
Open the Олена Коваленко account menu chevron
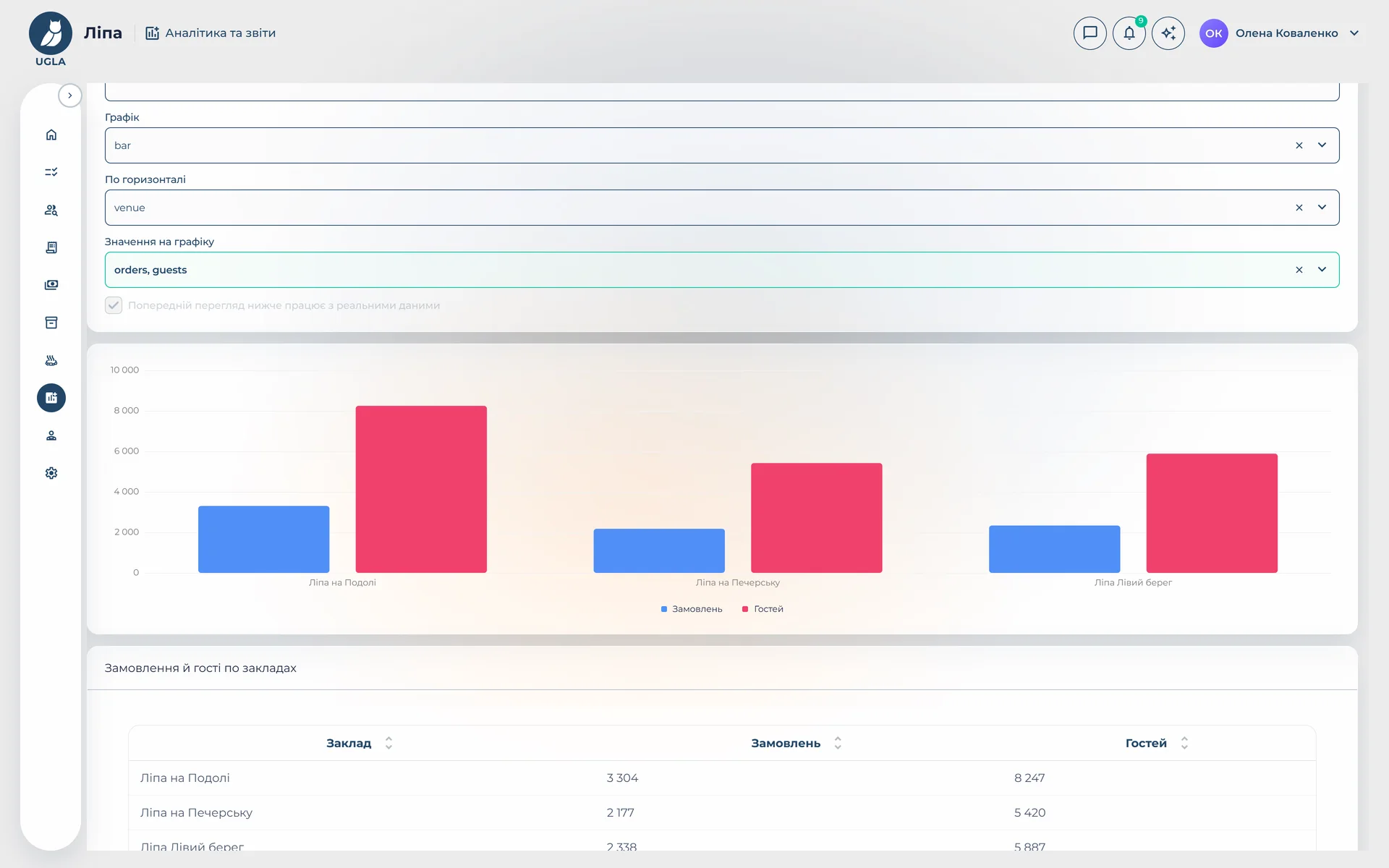pos(1354,33)
